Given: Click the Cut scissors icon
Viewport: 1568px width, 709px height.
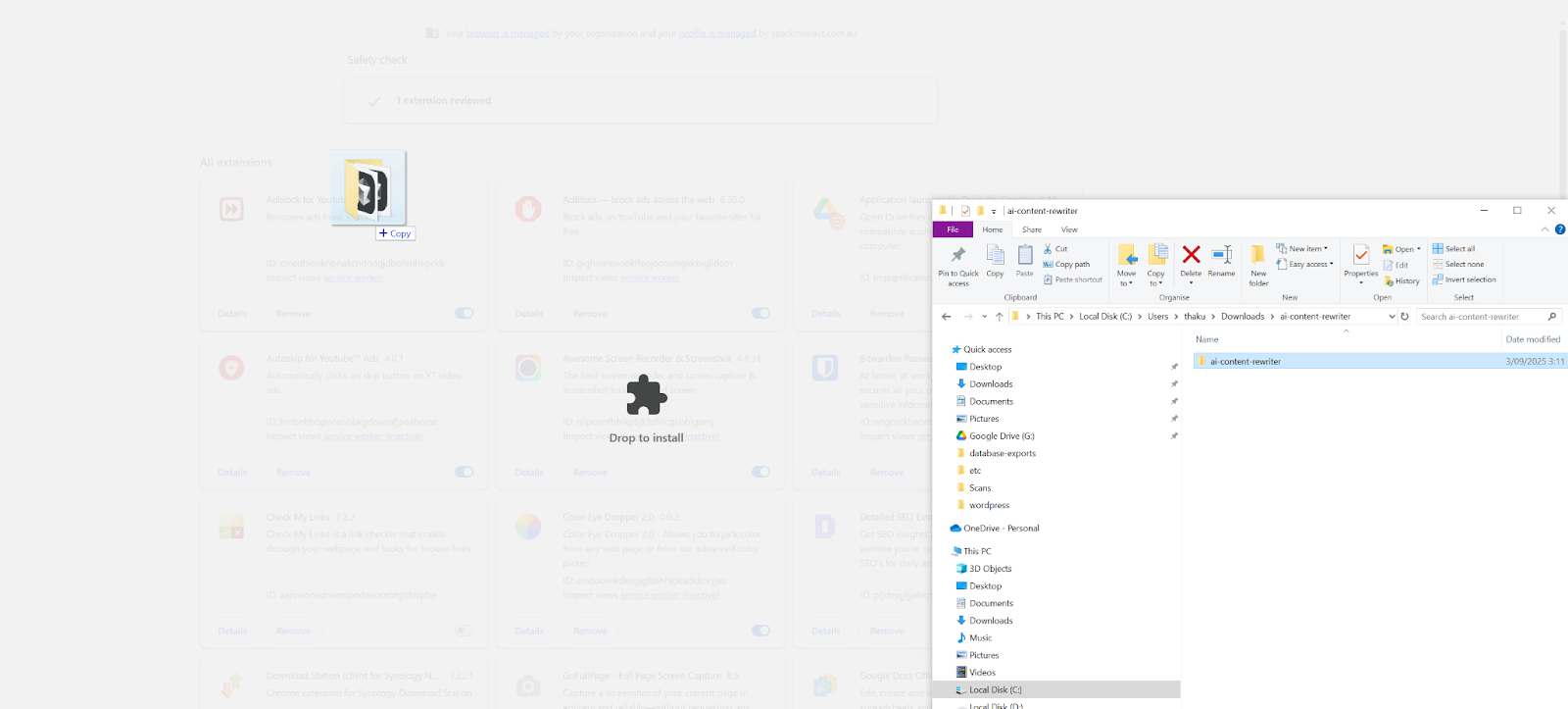Looking at the screenshot, I should click(1048, 249).
